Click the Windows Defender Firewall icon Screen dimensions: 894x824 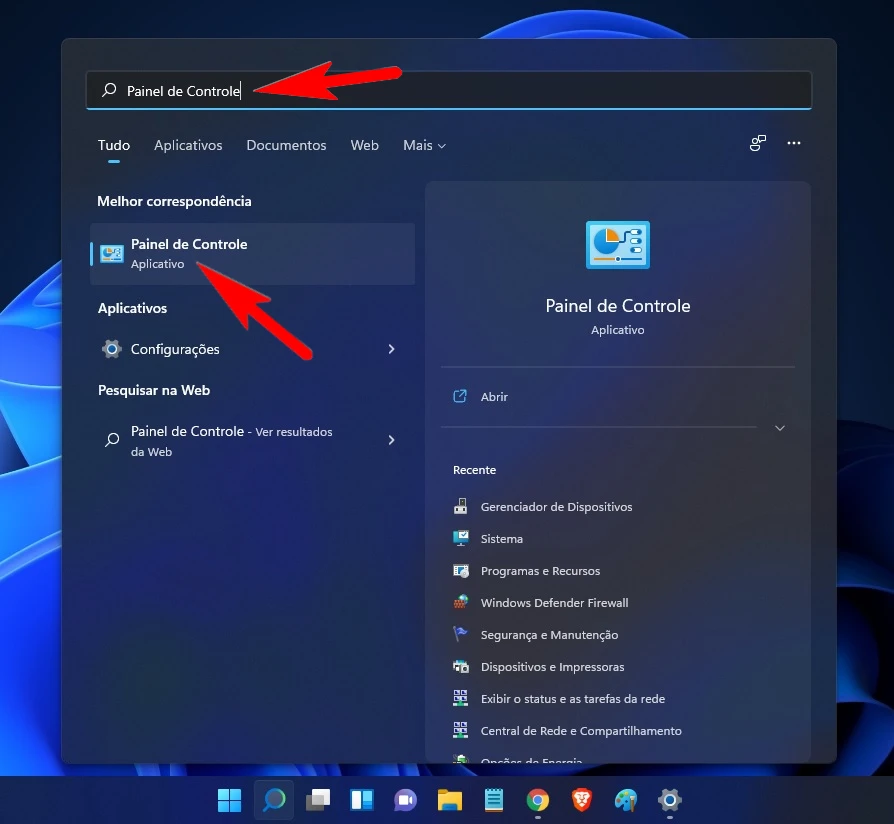point(461,602)
